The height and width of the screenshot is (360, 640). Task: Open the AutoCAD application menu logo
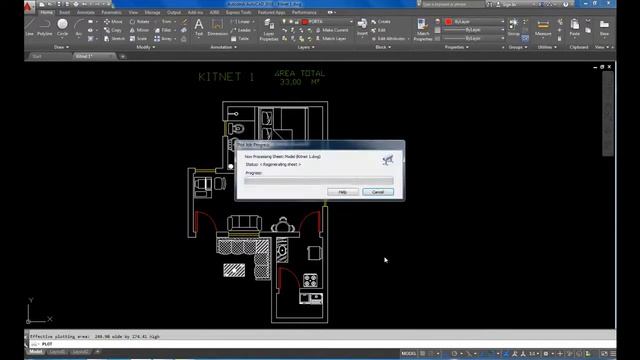coord(29,6)
